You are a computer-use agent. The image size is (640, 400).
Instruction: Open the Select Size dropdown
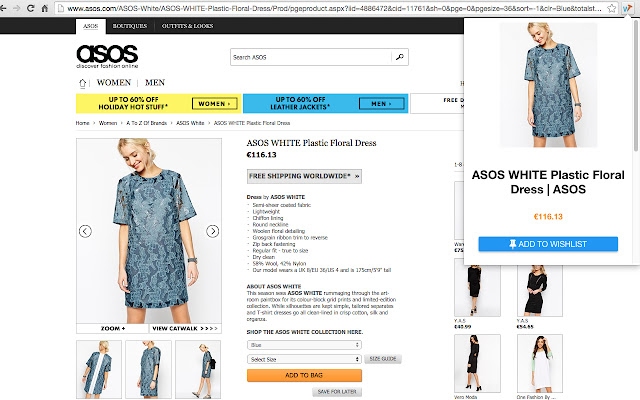coord(304,359)
